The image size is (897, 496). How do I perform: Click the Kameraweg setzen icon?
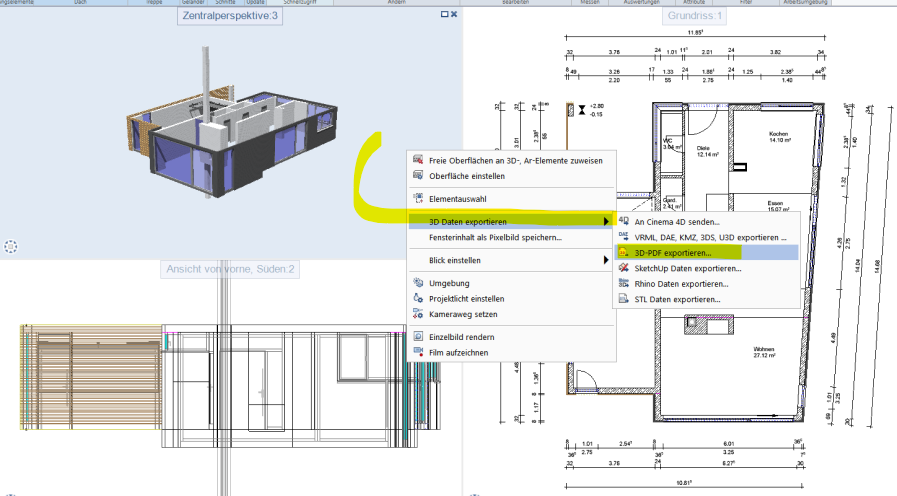click(x=418, y=314)
